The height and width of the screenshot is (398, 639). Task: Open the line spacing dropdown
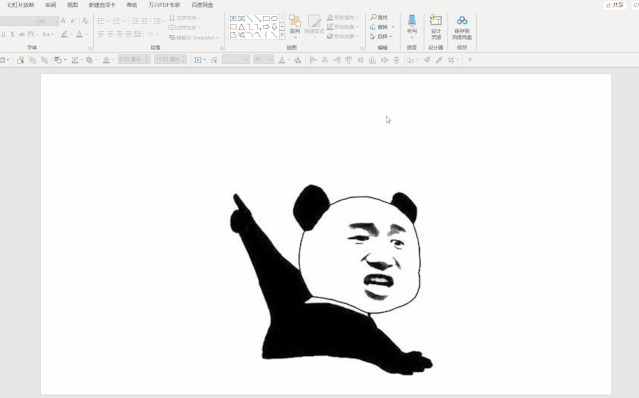point(159,21)
